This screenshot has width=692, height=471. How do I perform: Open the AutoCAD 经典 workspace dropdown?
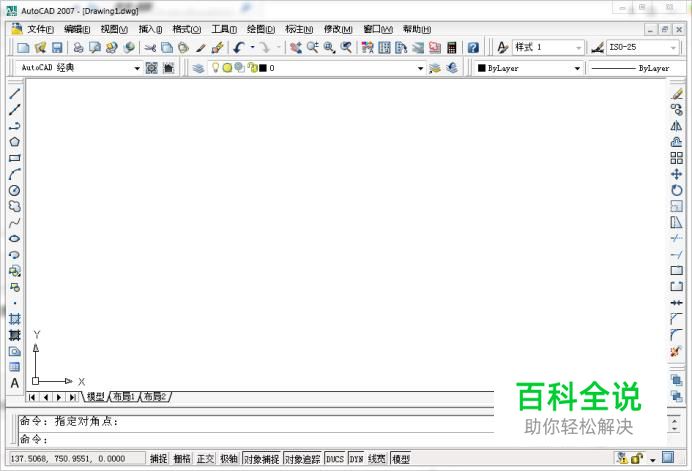click(137, 68)
